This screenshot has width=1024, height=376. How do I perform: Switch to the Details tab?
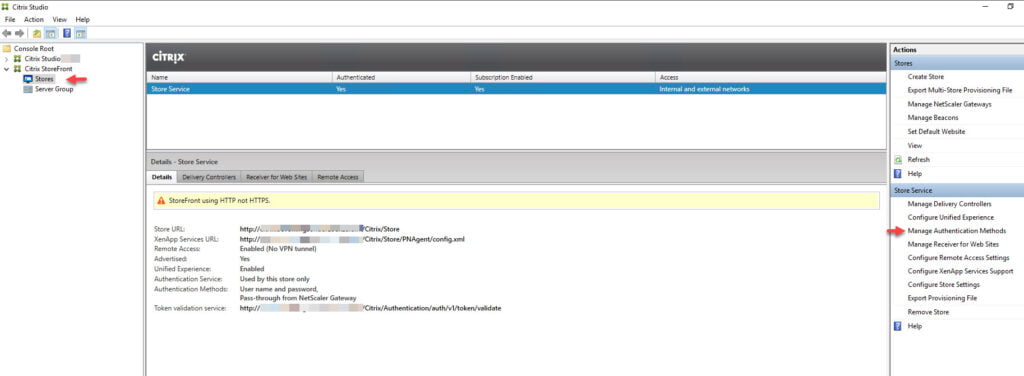click(161, 177)
